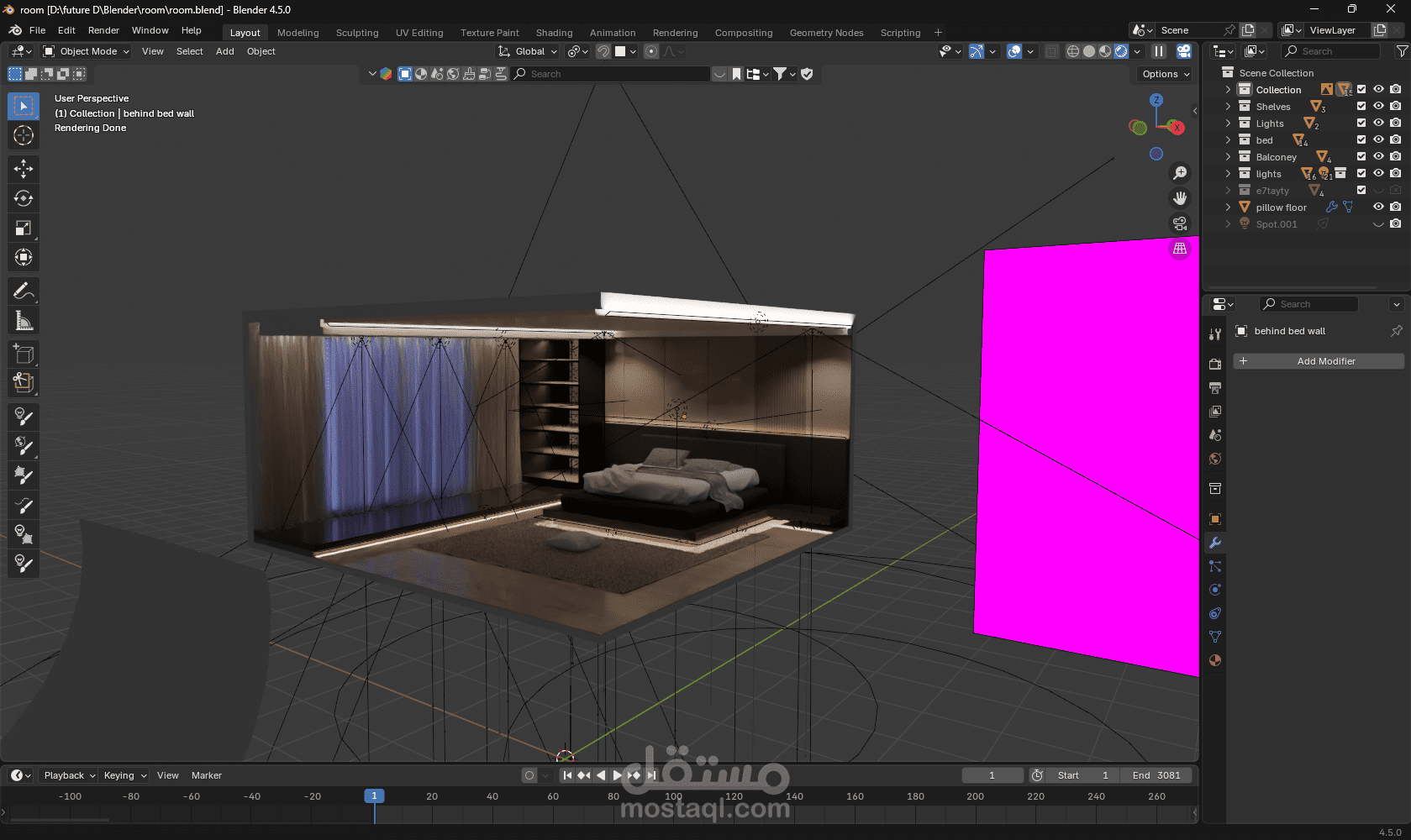This screenshot has height=840, width=1411.
Task: Open the Render properties tab
Action: [x=1215, y=364]
